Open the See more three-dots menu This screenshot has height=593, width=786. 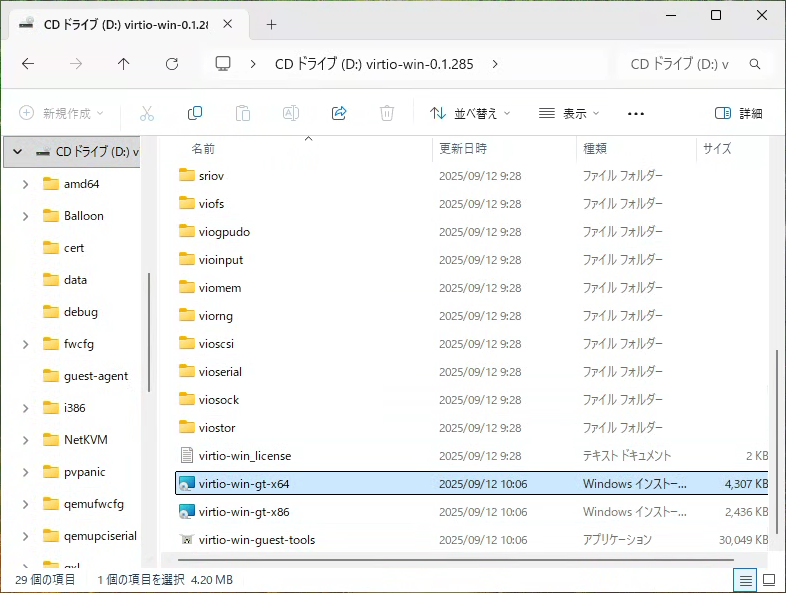636,114
